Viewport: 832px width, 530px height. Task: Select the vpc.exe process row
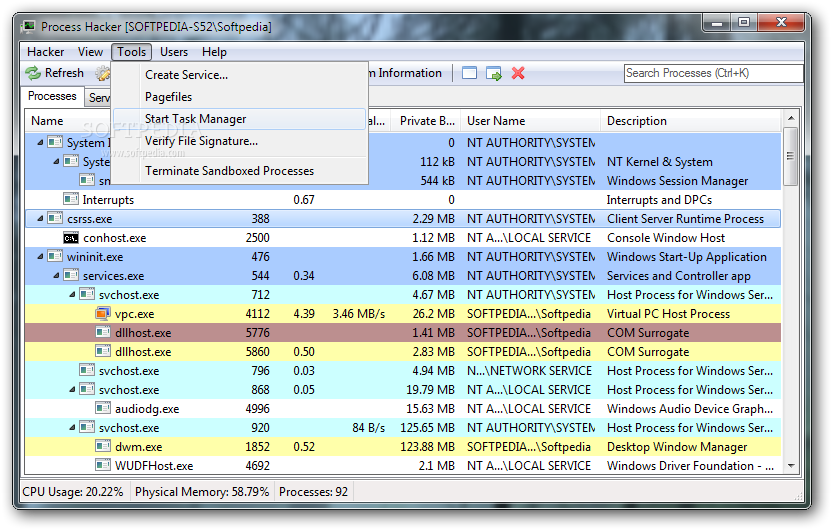[403, 314]
